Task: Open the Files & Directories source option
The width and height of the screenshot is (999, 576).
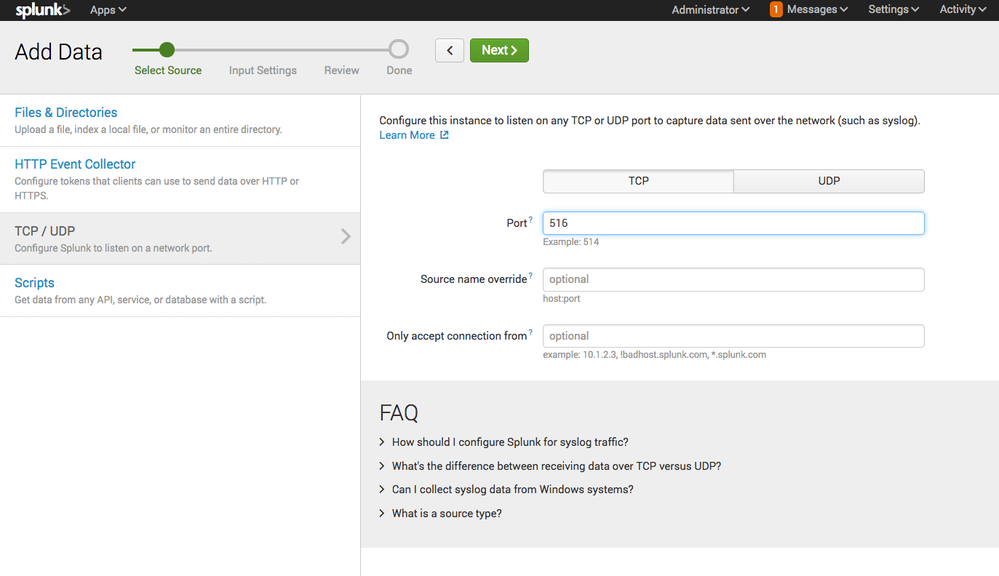Action: pos(65,112)
